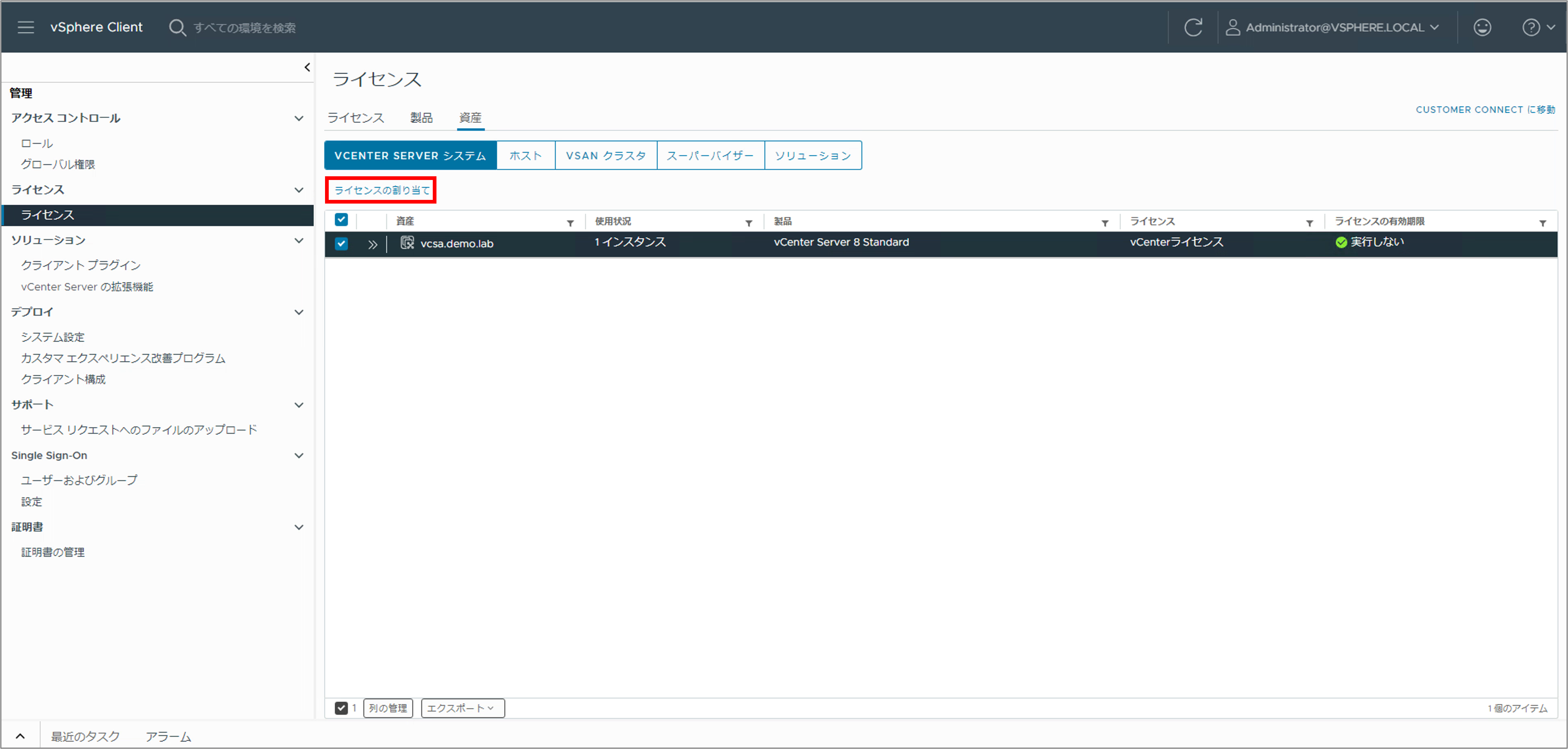1568x749 pixels.
Task: Click ライセンスの割り当て button
Action: click(381, 190)
